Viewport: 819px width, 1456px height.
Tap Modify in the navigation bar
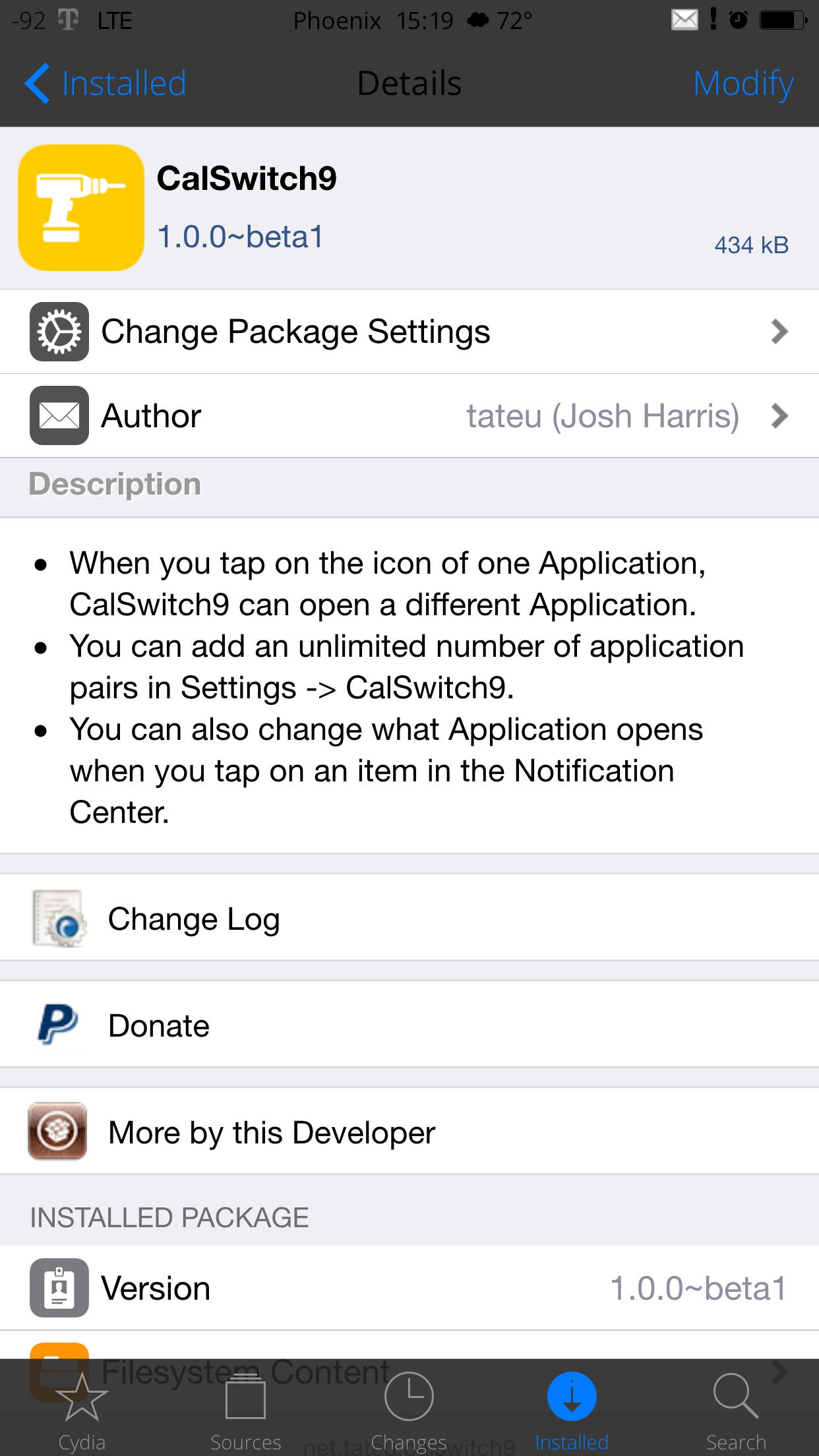pos(743,84)
